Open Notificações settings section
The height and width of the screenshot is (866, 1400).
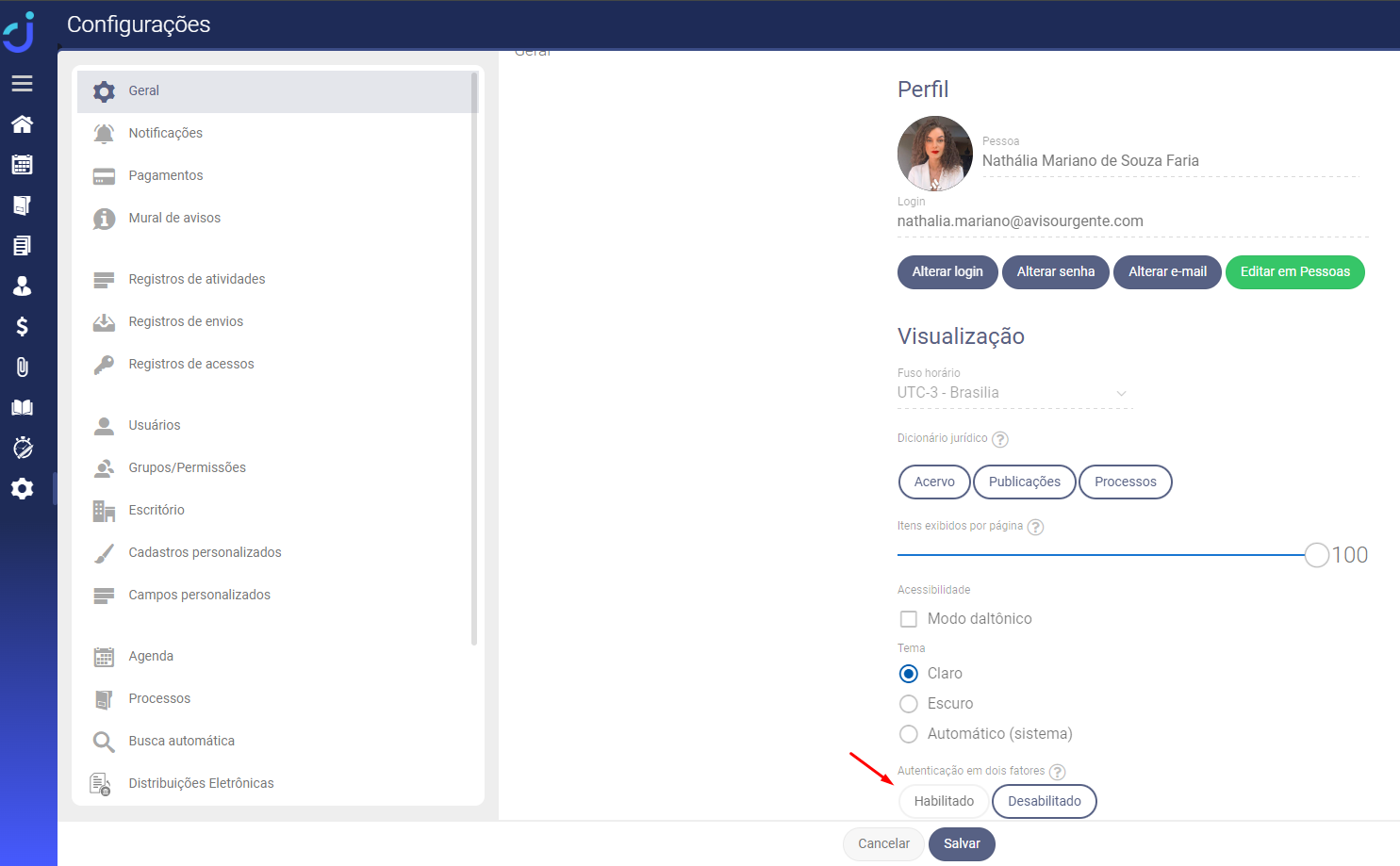pos(166,133)
